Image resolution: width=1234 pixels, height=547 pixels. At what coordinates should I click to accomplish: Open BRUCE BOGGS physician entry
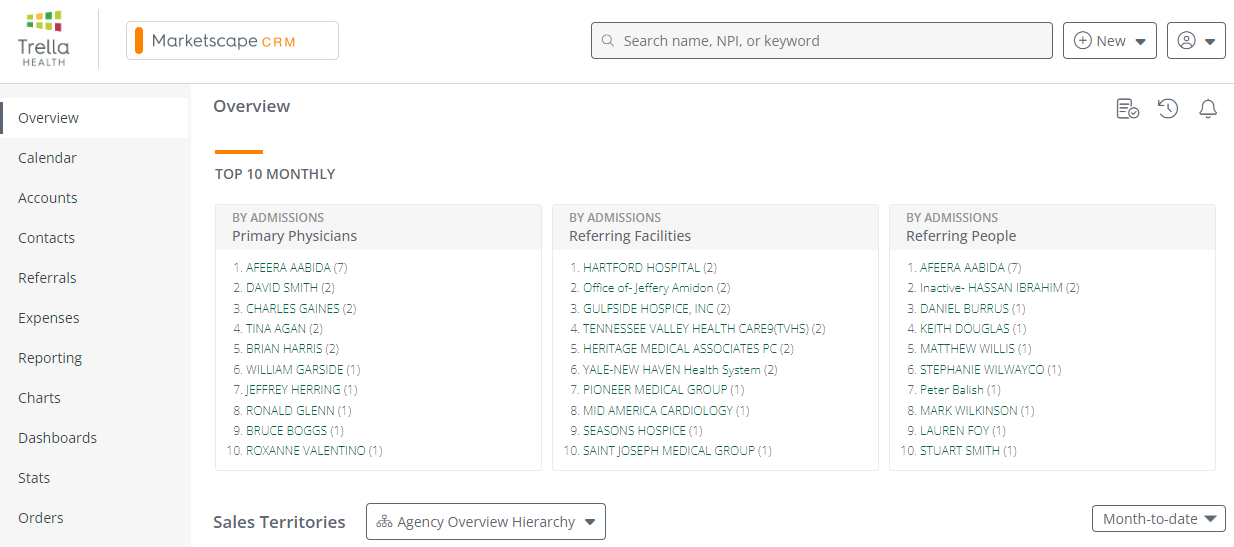click(286, 431)
